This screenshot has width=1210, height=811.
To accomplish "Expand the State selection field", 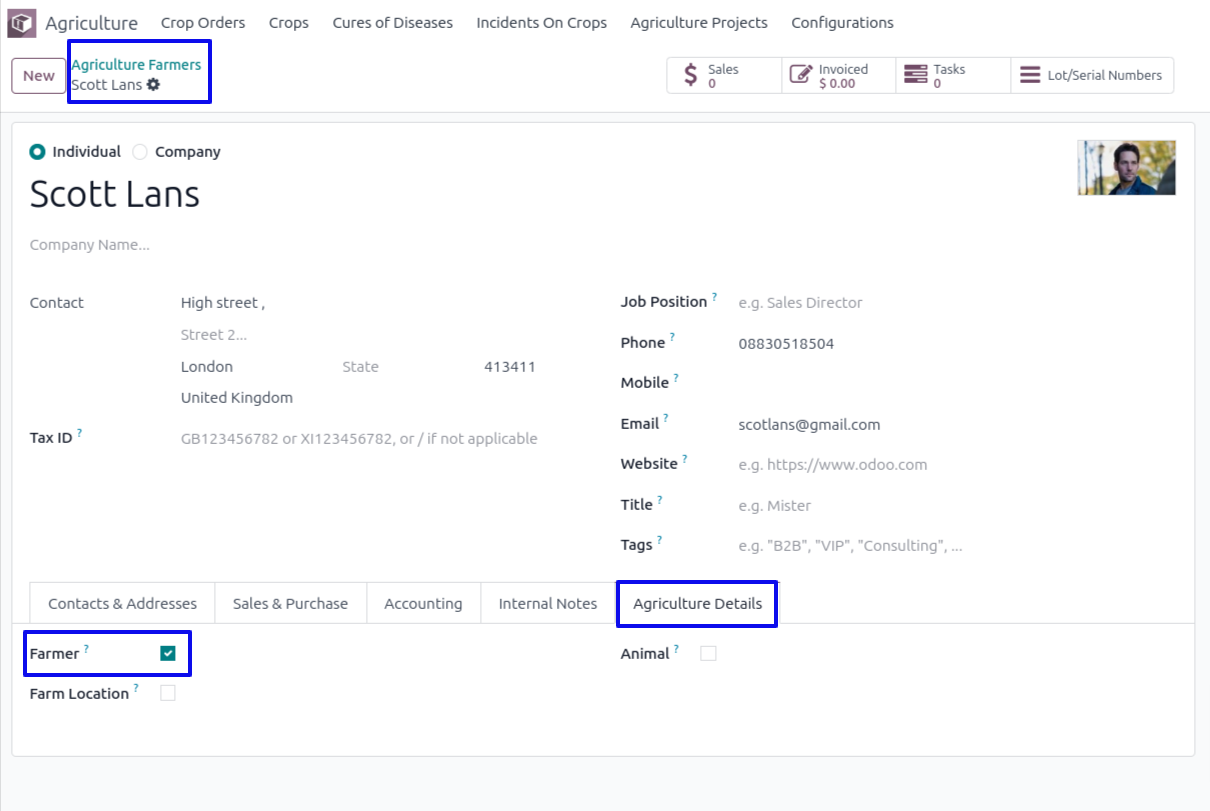I will click(x=400, y=367).
